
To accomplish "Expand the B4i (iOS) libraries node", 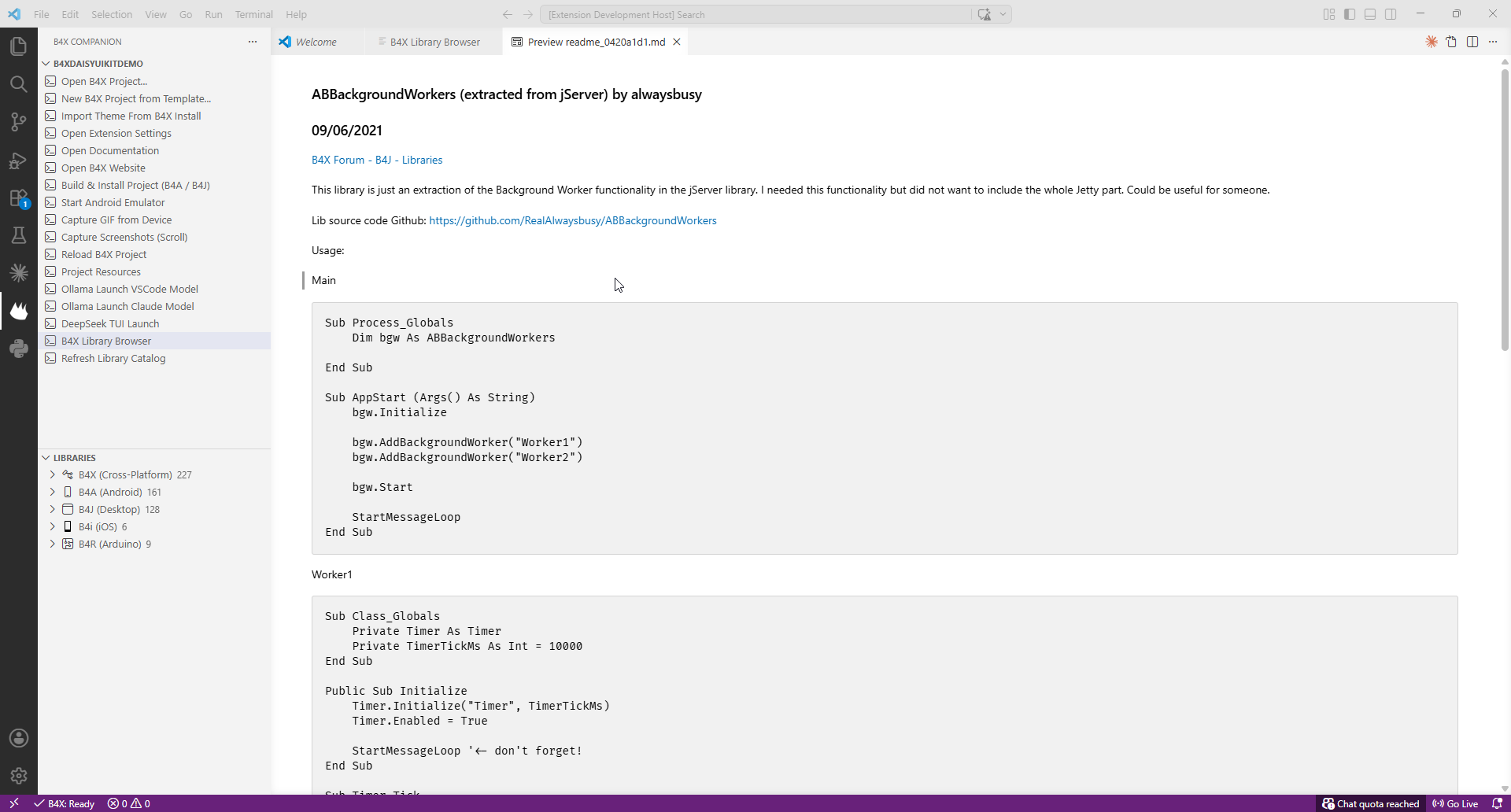I will [53, 526].
